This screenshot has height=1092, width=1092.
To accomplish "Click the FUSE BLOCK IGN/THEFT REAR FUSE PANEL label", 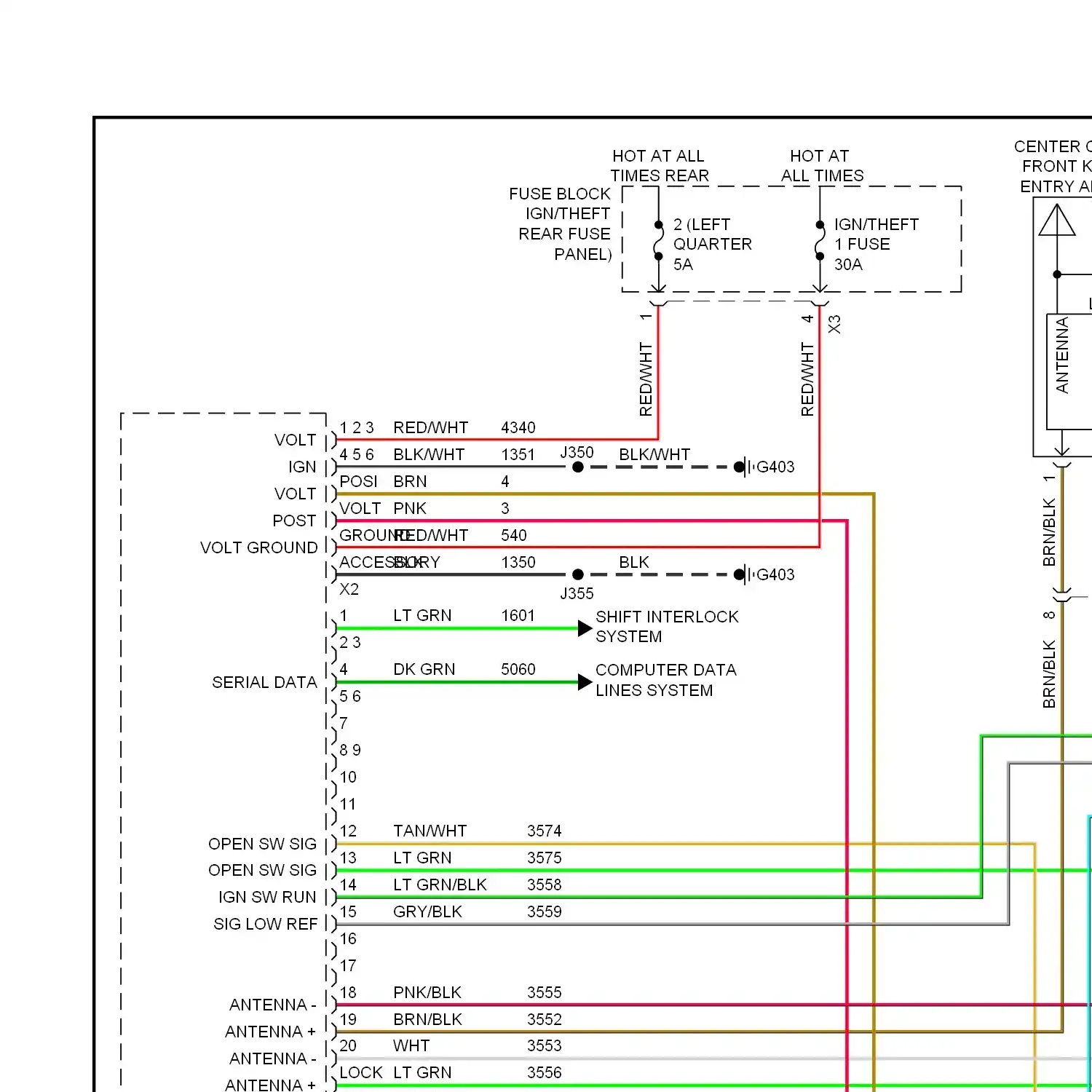I will (x=560, y=224).
